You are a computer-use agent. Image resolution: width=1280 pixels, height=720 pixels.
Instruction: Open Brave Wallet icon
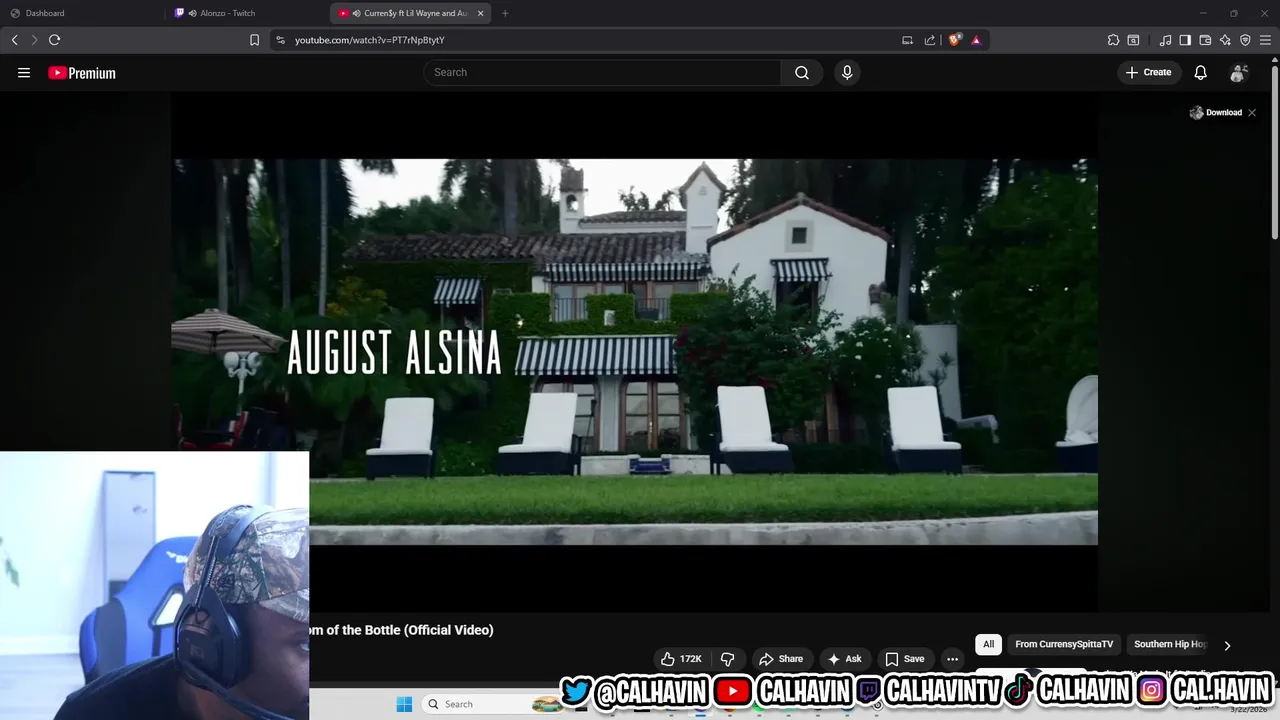[x=1205, y=40]
